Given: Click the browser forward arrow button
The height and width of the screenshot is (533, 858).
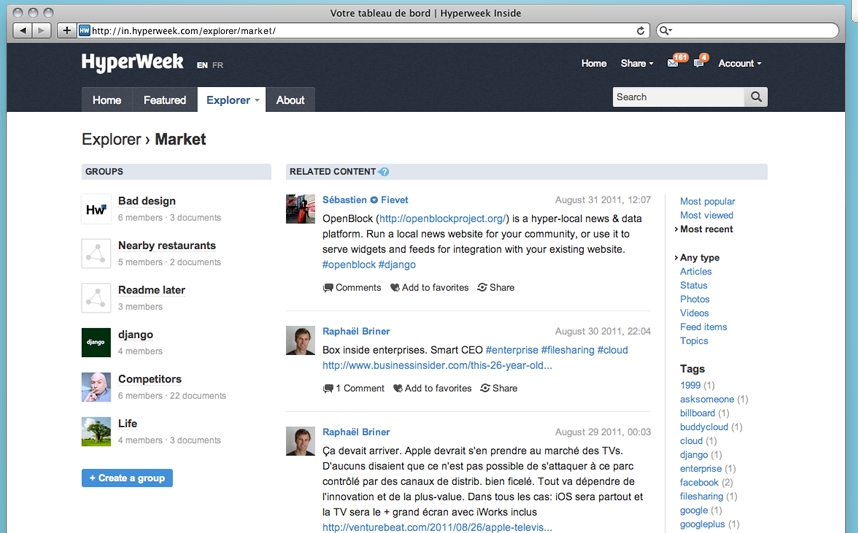Looking at the screenshot, I should (x=41, y=31).
